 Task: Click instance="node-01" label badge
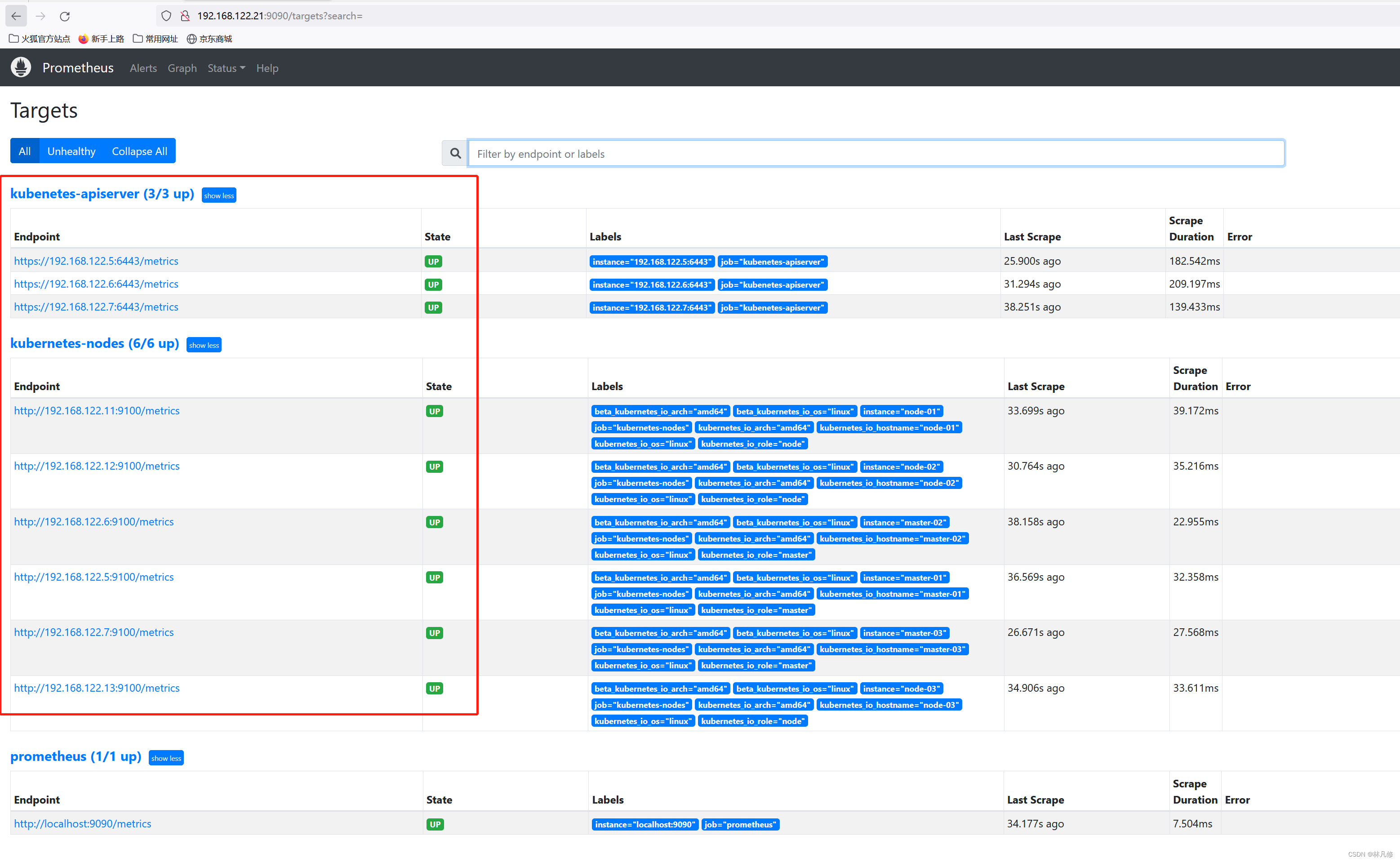[x=901, y=411]
